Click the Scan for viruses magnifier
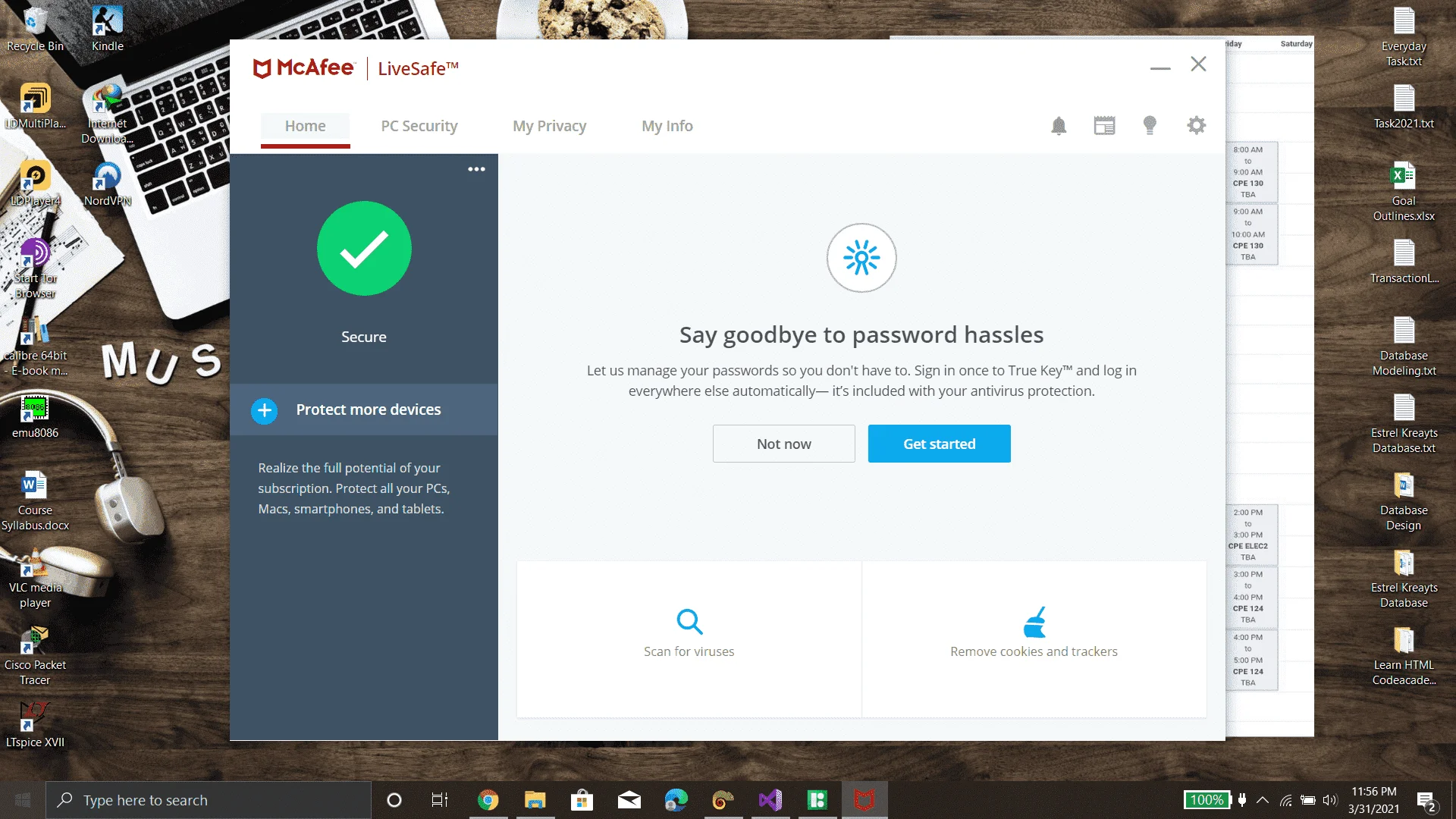 click(689, 622)
